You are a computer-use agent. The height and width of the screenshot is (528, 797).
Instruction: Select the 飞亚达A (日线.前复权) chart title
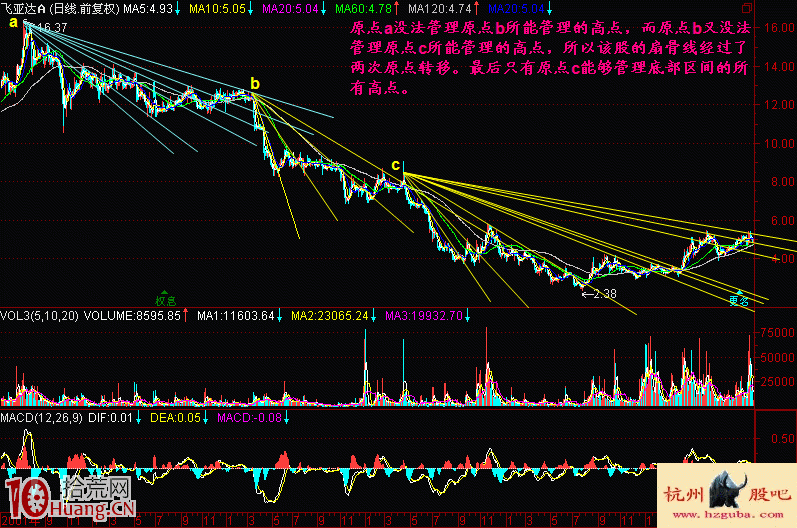click(60, 9)
